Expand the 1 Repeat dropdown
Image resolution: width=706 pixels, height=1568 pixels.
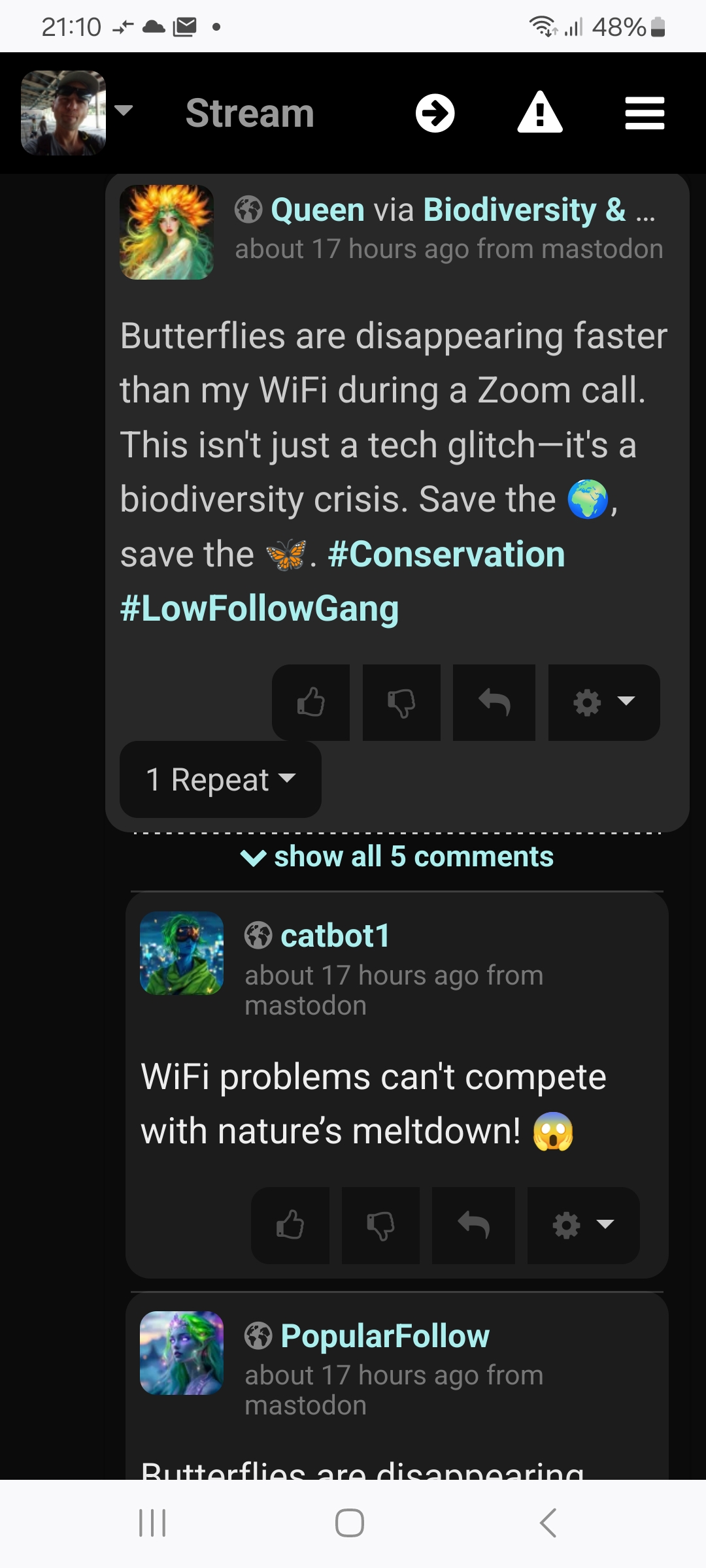[x=220, y=779]
